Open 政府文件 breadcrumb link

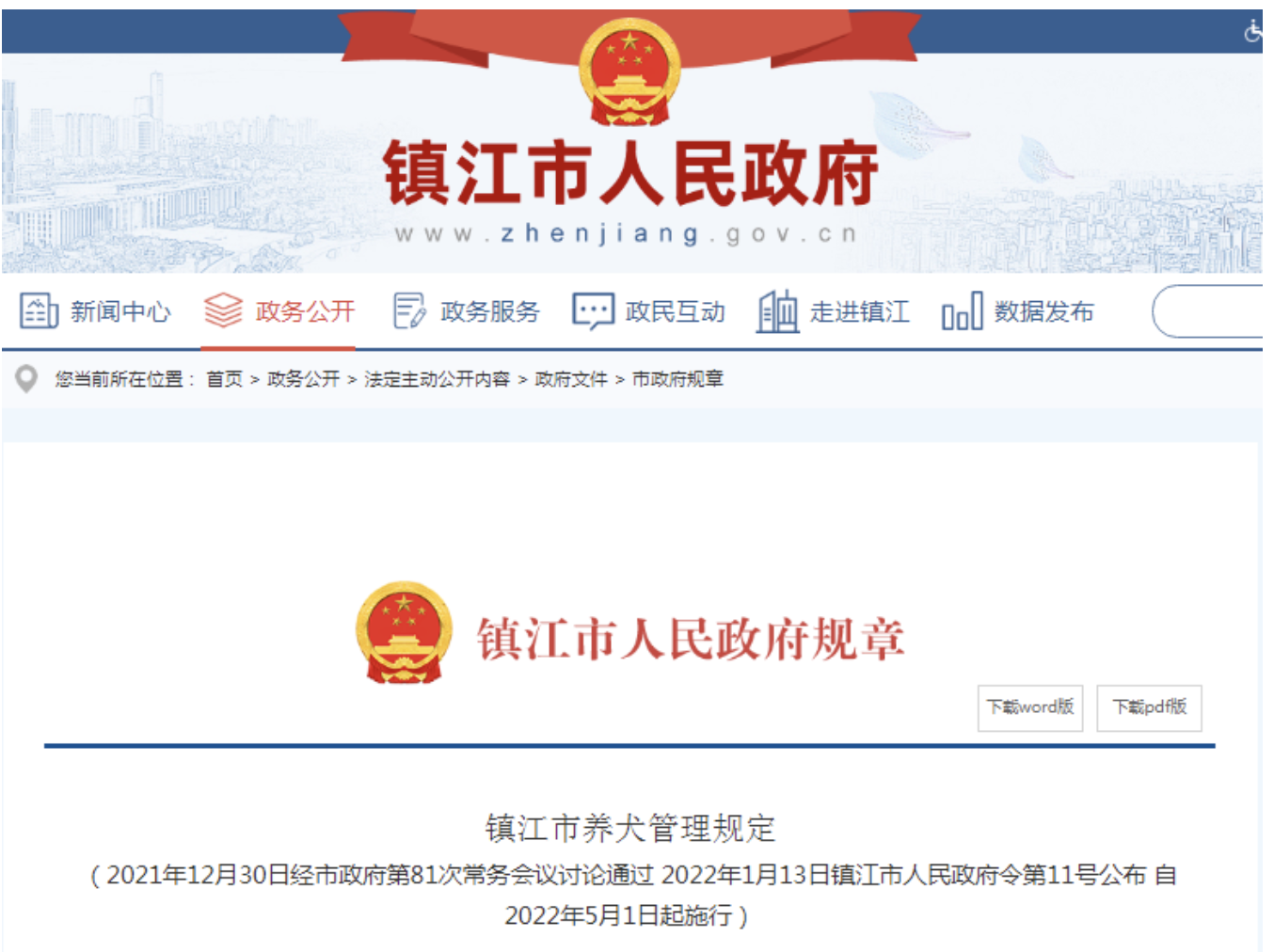click(x=571, y=379)
